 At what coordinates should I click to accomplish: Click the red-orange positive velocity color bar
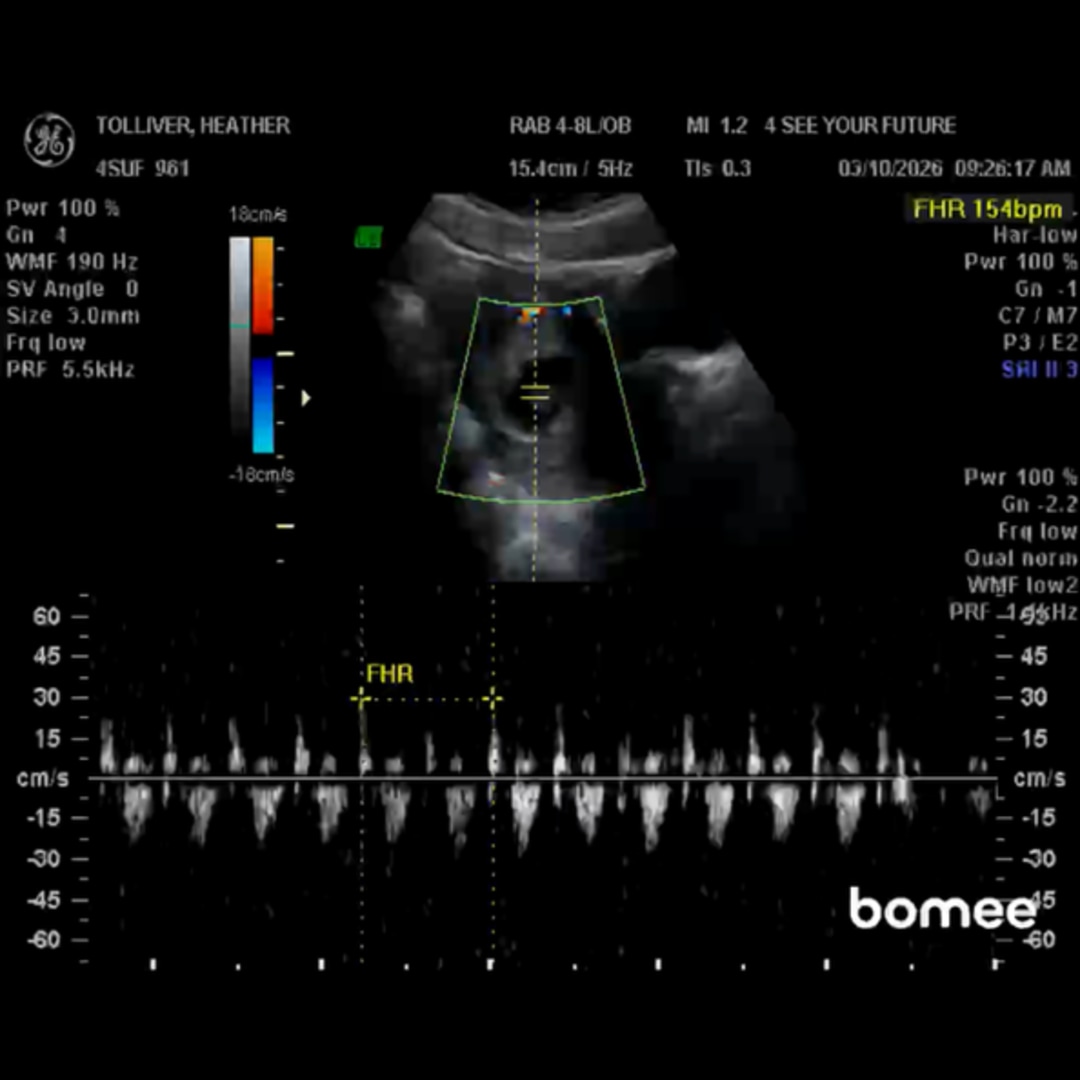pos(262,285)
